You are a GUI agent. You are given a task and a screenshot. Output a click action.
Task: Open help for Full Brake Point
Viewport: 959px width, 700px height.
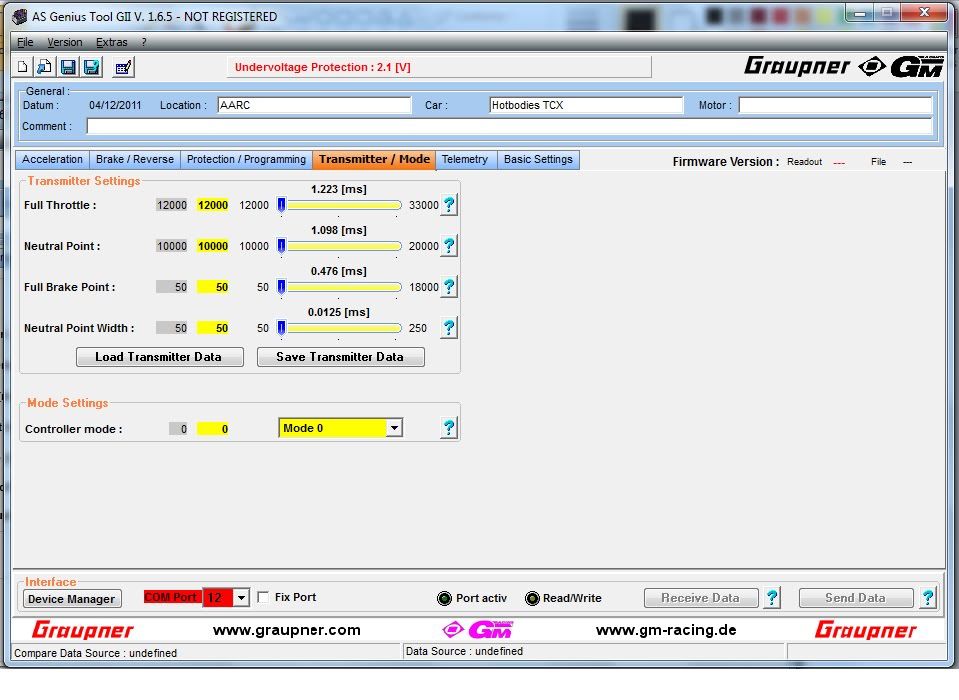point(449,287)
